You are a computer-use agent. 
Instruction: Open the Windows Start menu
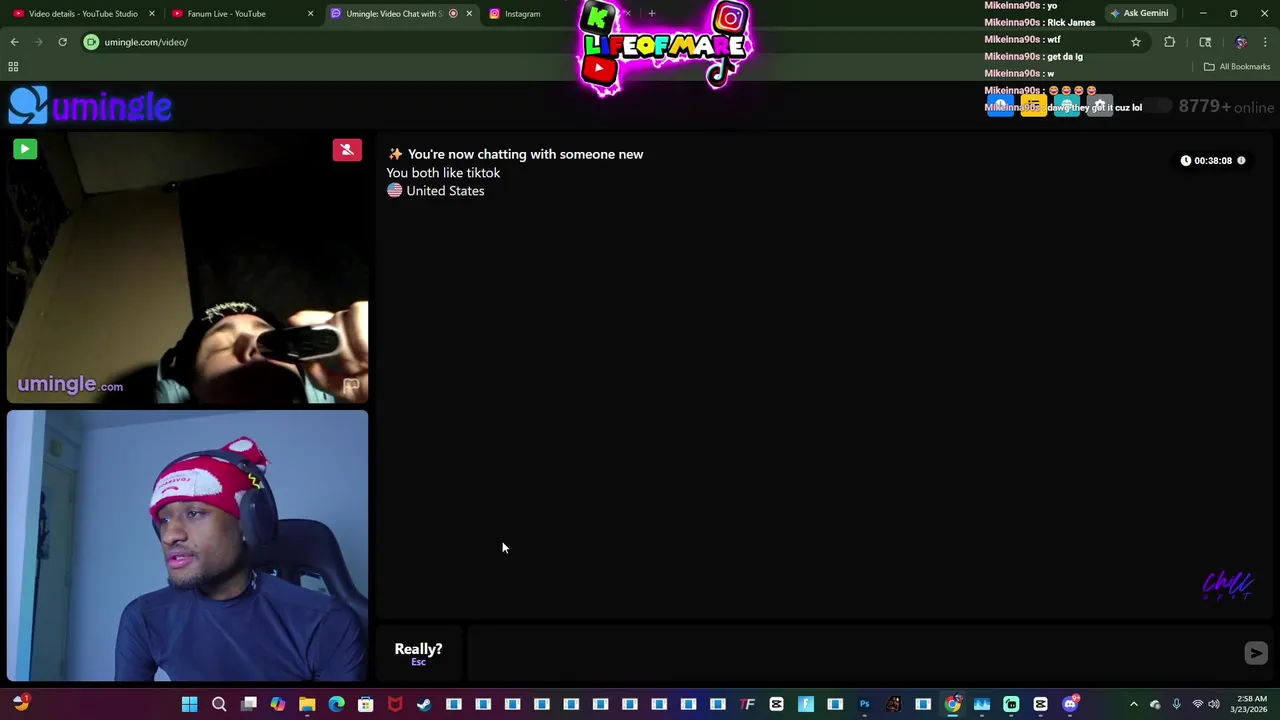pos(189,704)
